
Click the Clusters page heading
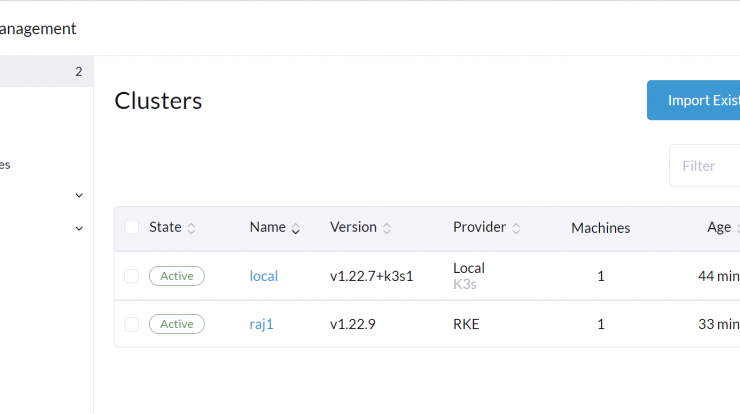pos(158,101)
